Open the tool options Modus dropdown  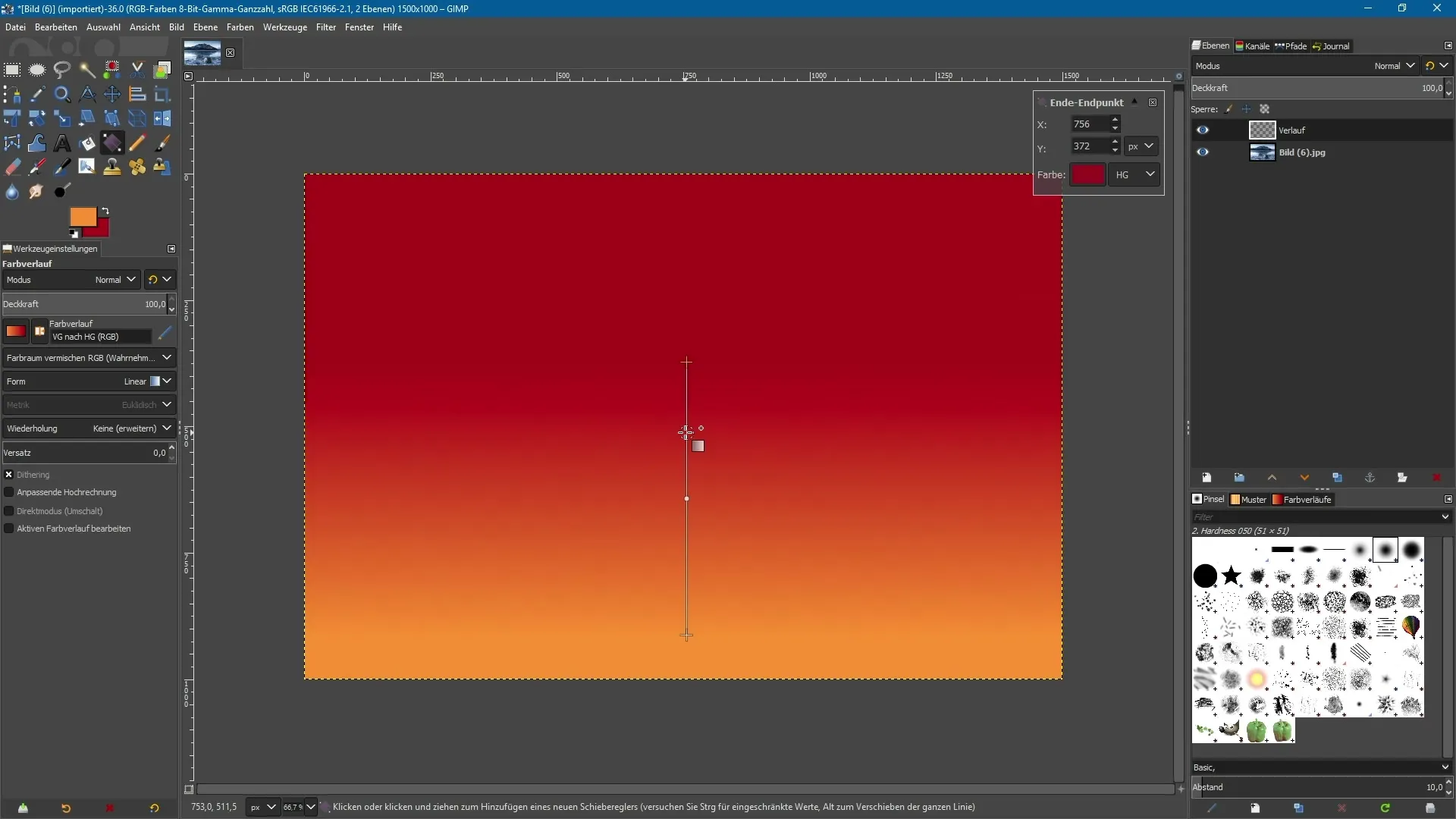71,280
